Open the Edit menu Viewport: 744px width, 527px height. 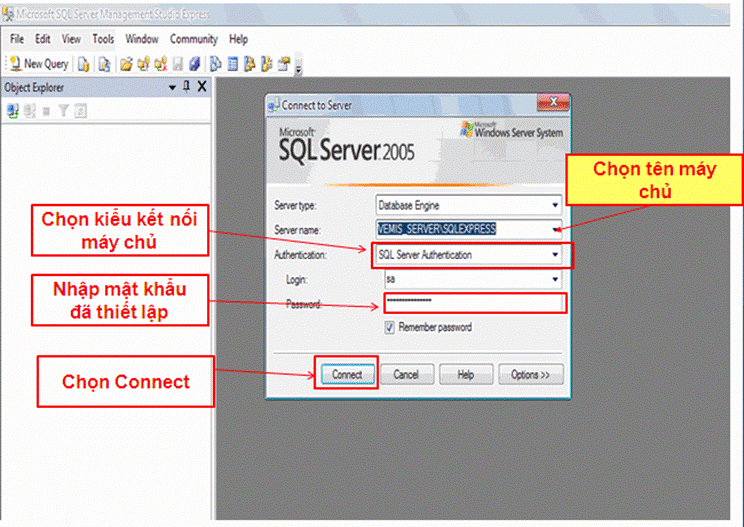pos(43,39)
